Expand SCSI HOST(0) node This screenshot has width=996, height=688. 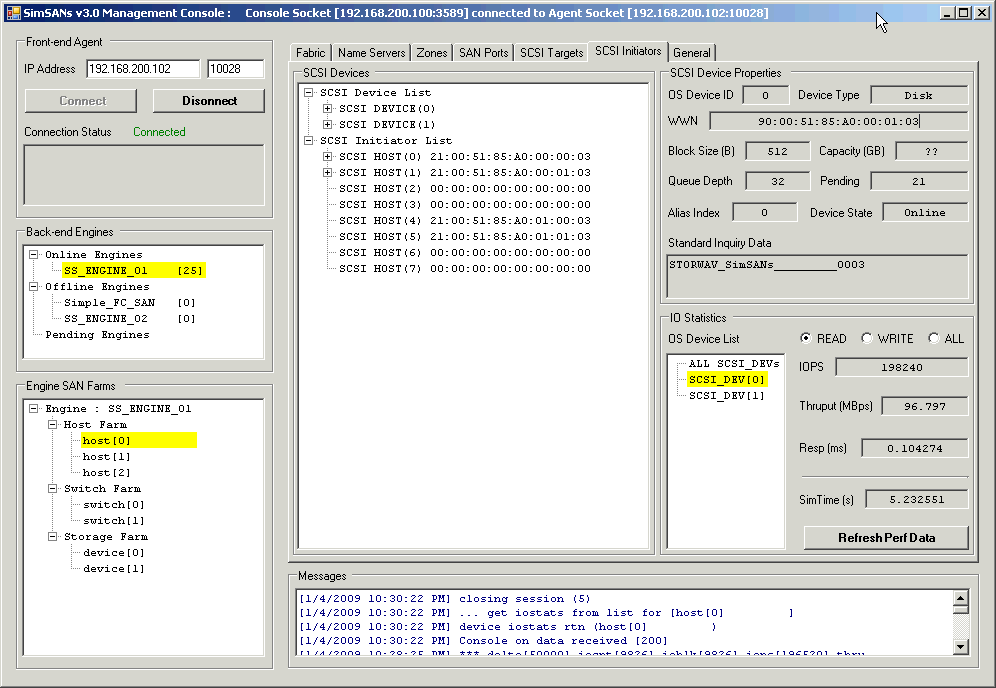point(327,156)
